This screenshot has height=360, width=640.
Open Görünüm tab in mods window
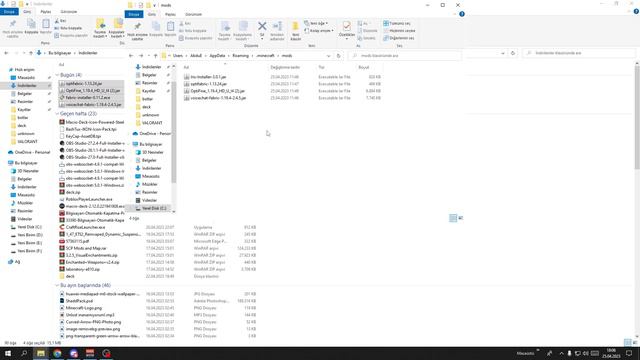193,14
